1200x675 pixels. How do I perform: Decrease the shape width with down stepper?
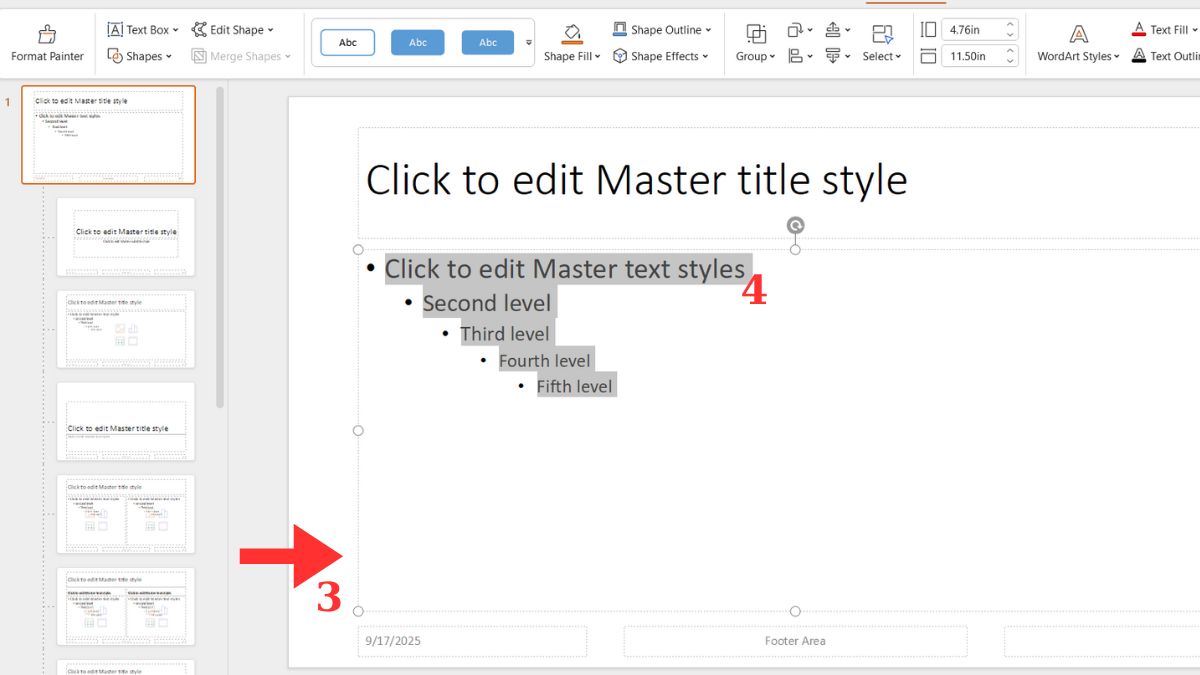[x=1010, y=62]
